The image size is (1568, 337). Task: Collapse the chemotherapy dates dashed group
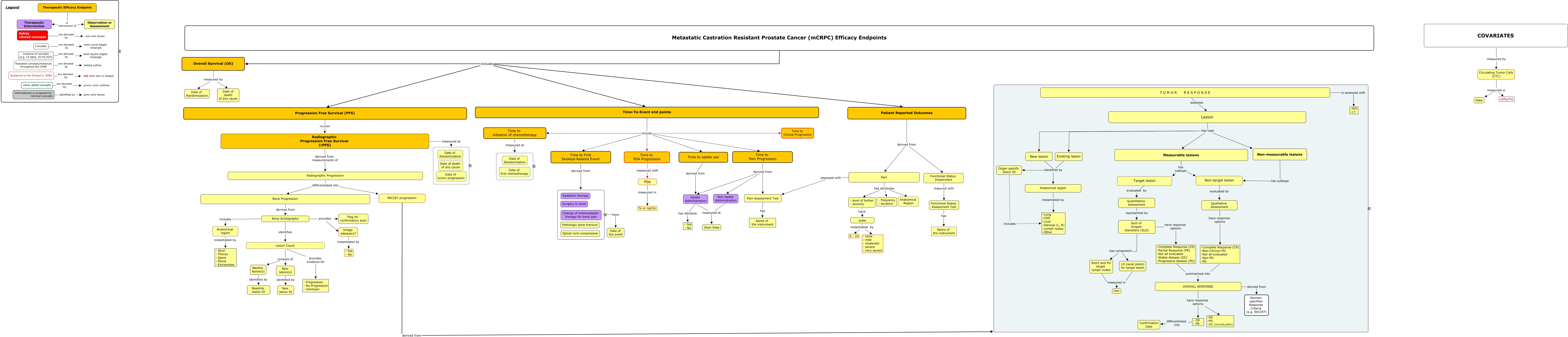[x=534, y=166]
